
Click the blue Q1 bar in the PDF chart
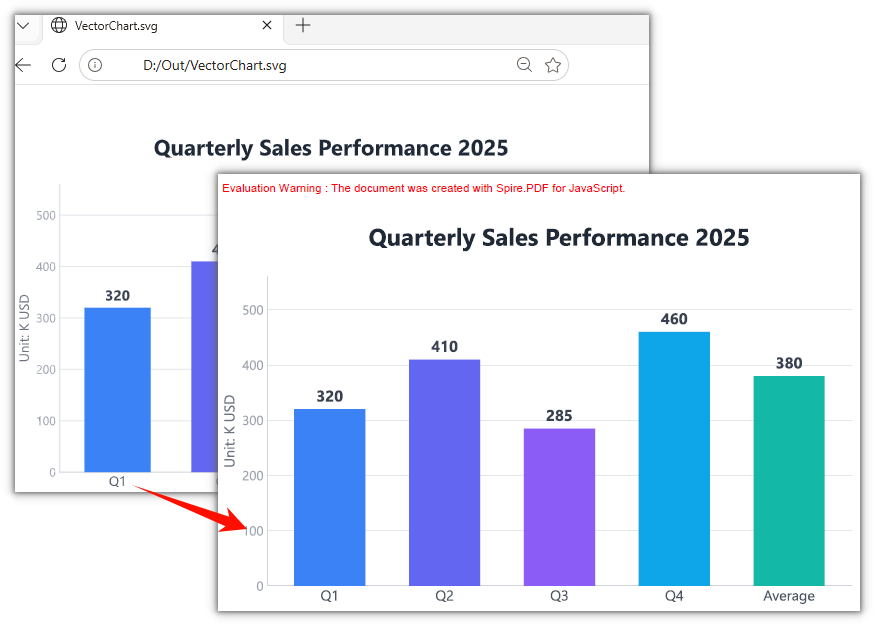coord(329,497)
